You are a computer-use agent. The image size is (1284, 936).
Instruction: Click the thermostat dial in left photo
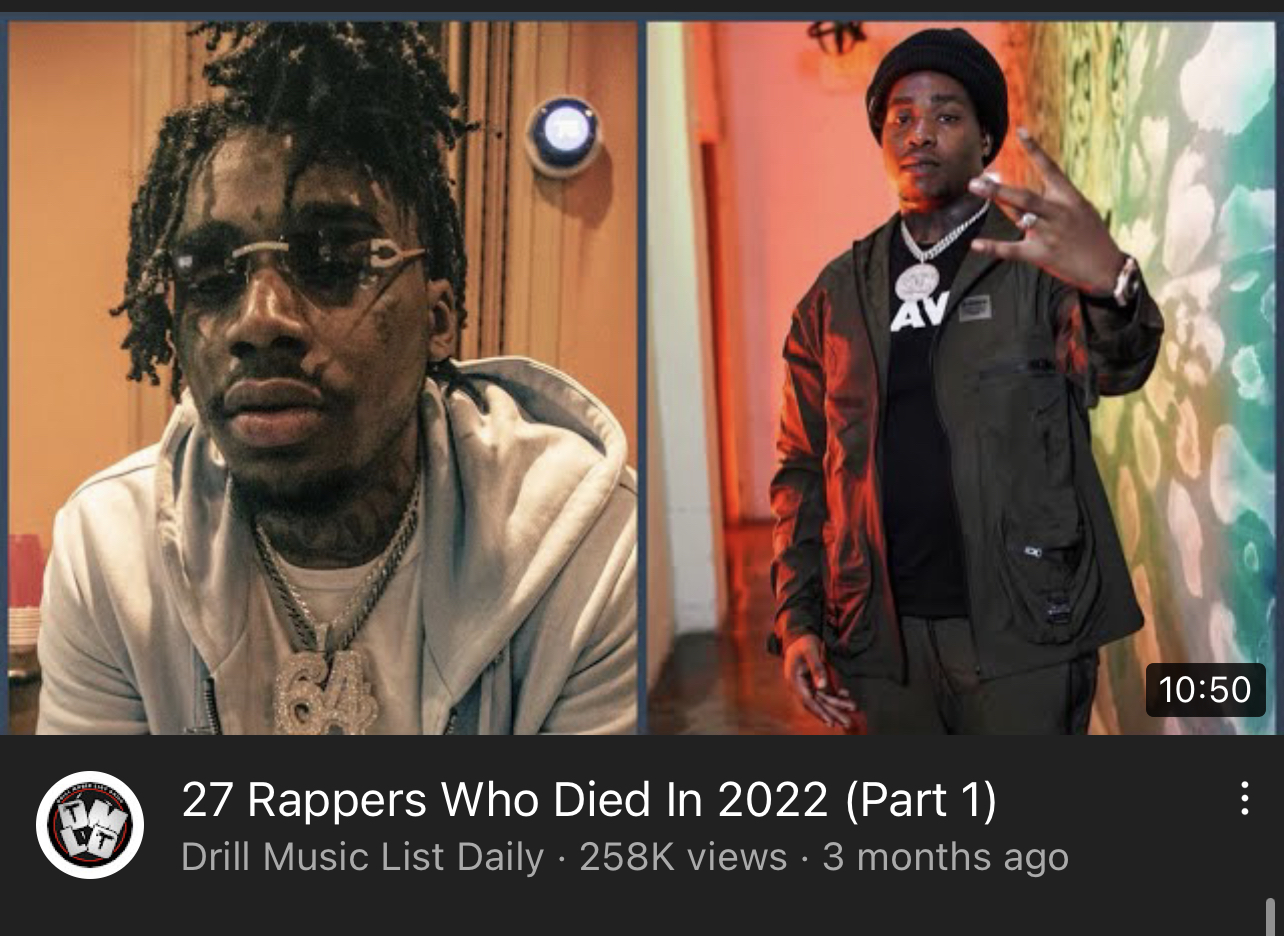tap(563, 136)
